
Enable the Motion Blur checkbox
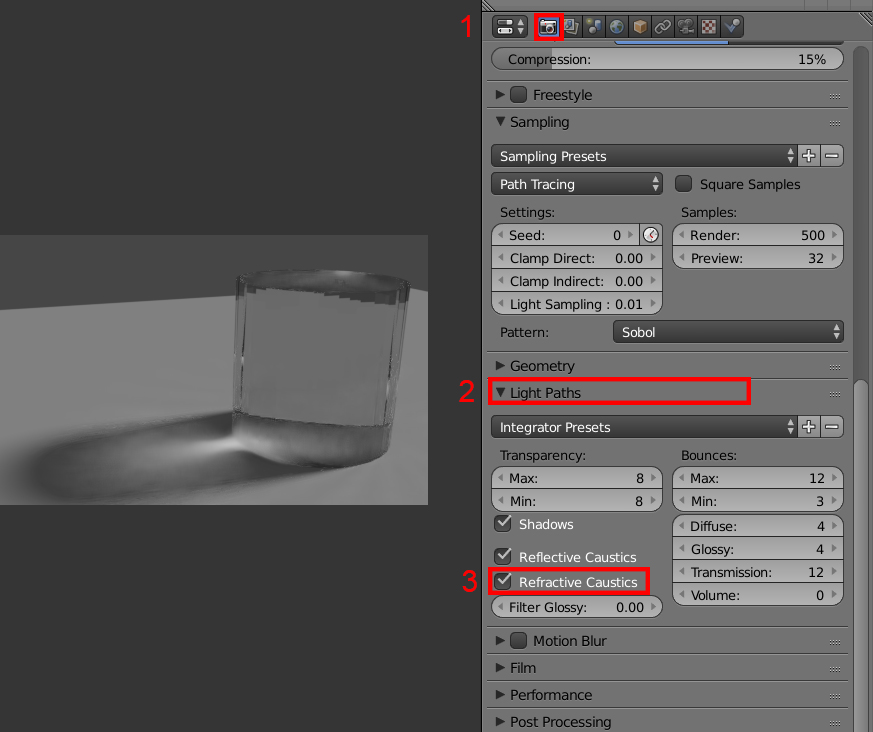tap(518, 641)
